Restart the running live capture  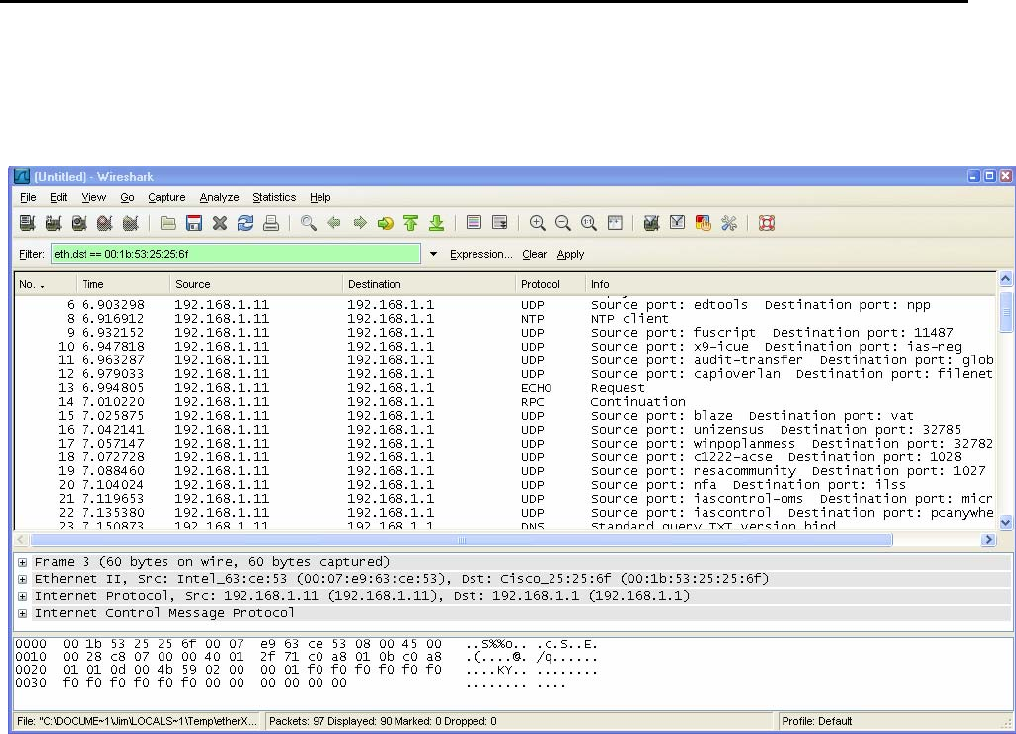(x=130, y=224)
